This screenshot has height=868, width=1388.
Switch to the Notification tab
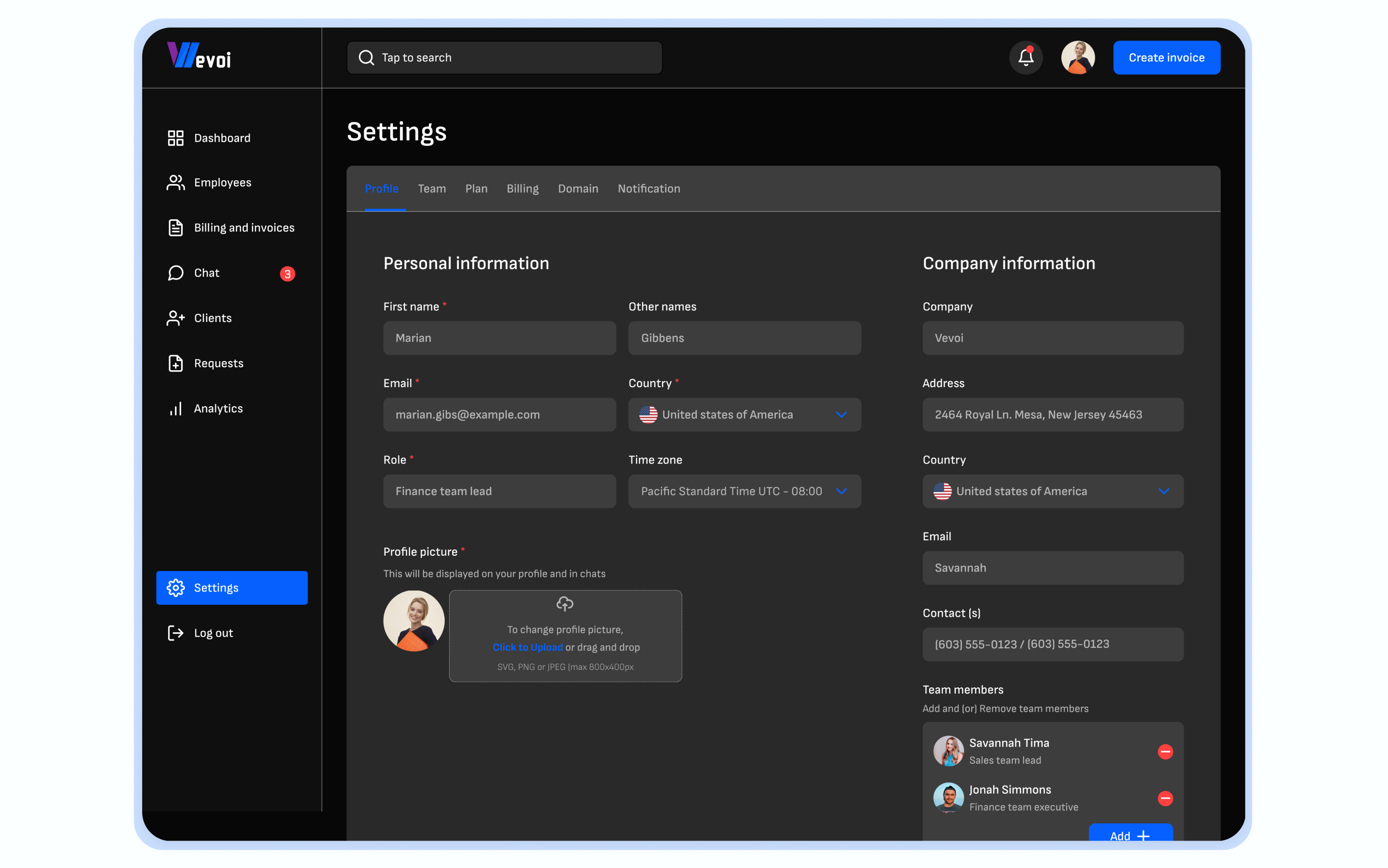coord(649,188)
